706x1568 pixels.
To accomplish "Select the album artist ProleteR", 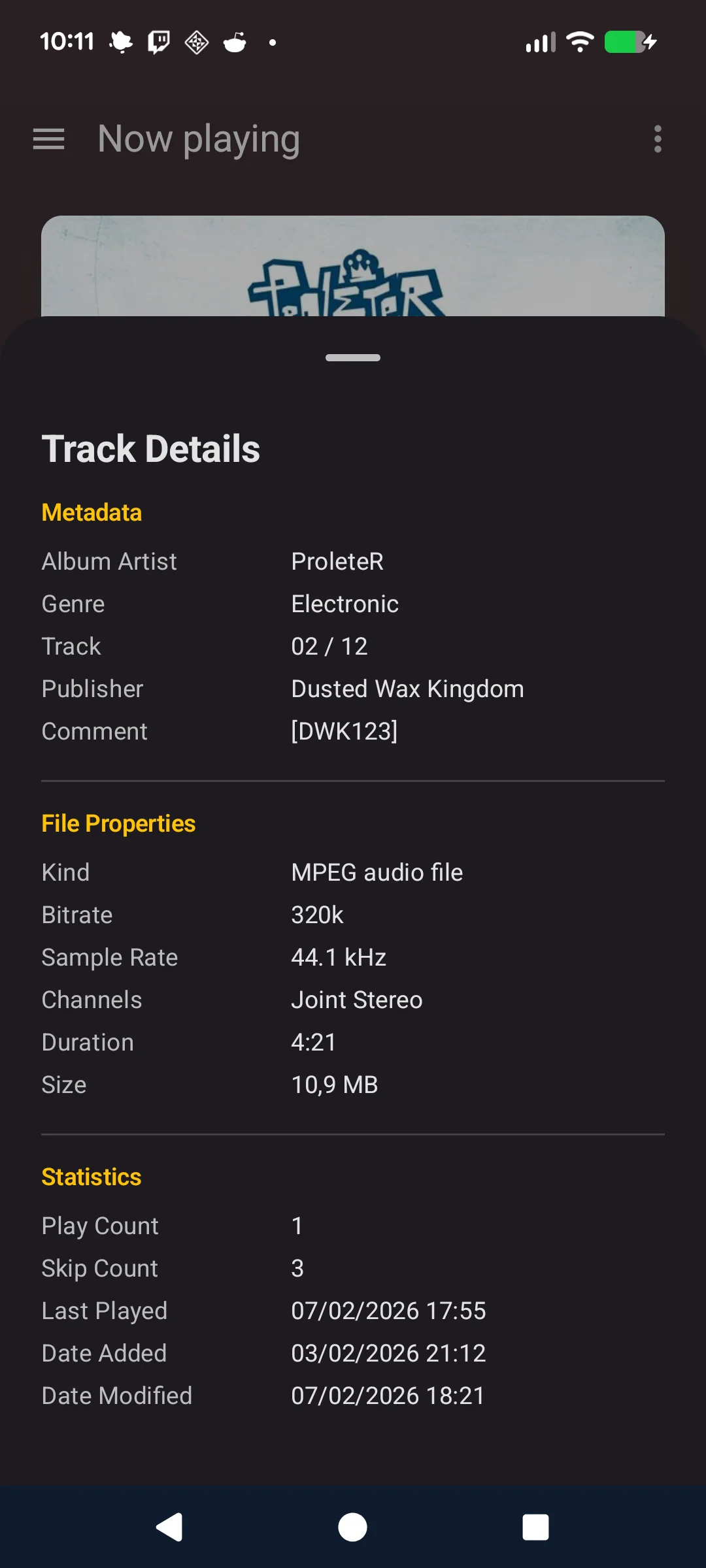I will (337, 561).
